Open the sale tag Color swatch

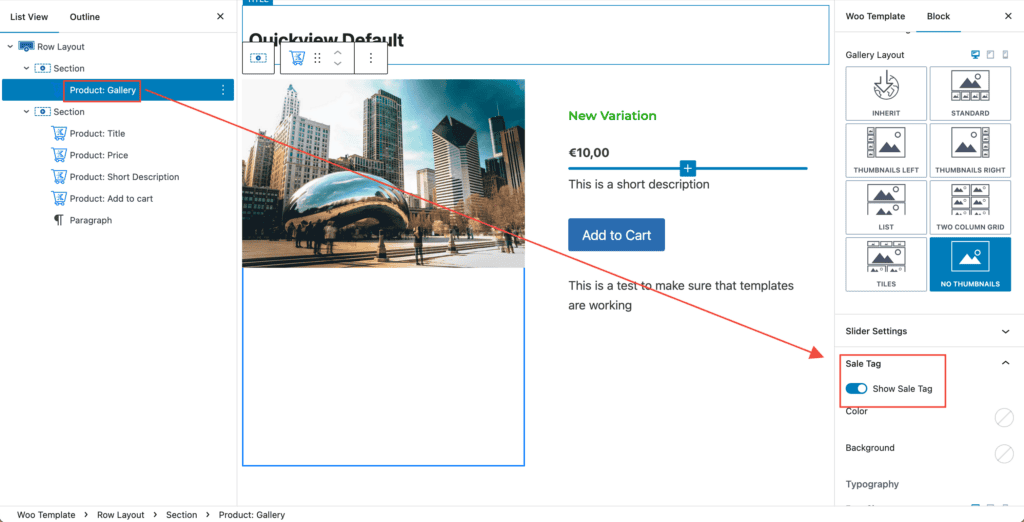[1004, 418]
